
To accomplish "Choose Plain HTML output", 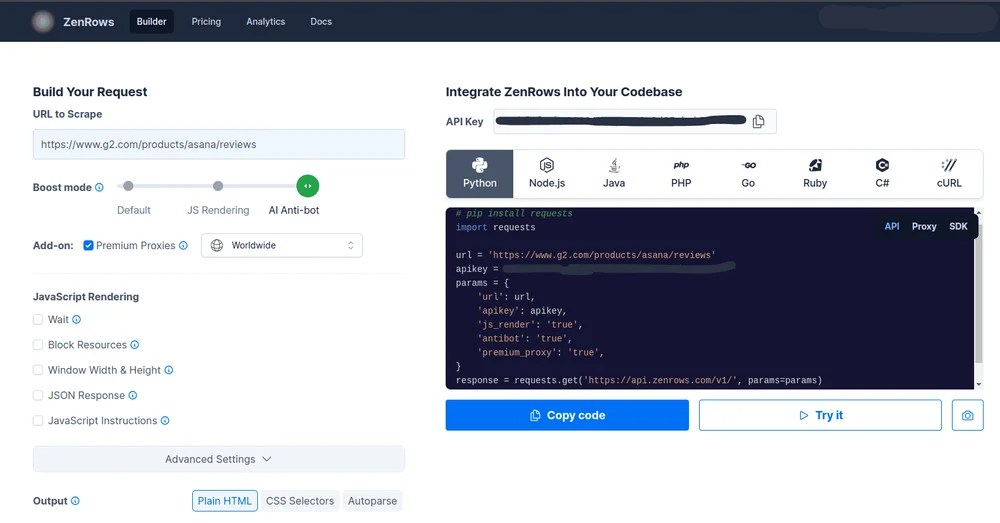I will coord(224,501).
